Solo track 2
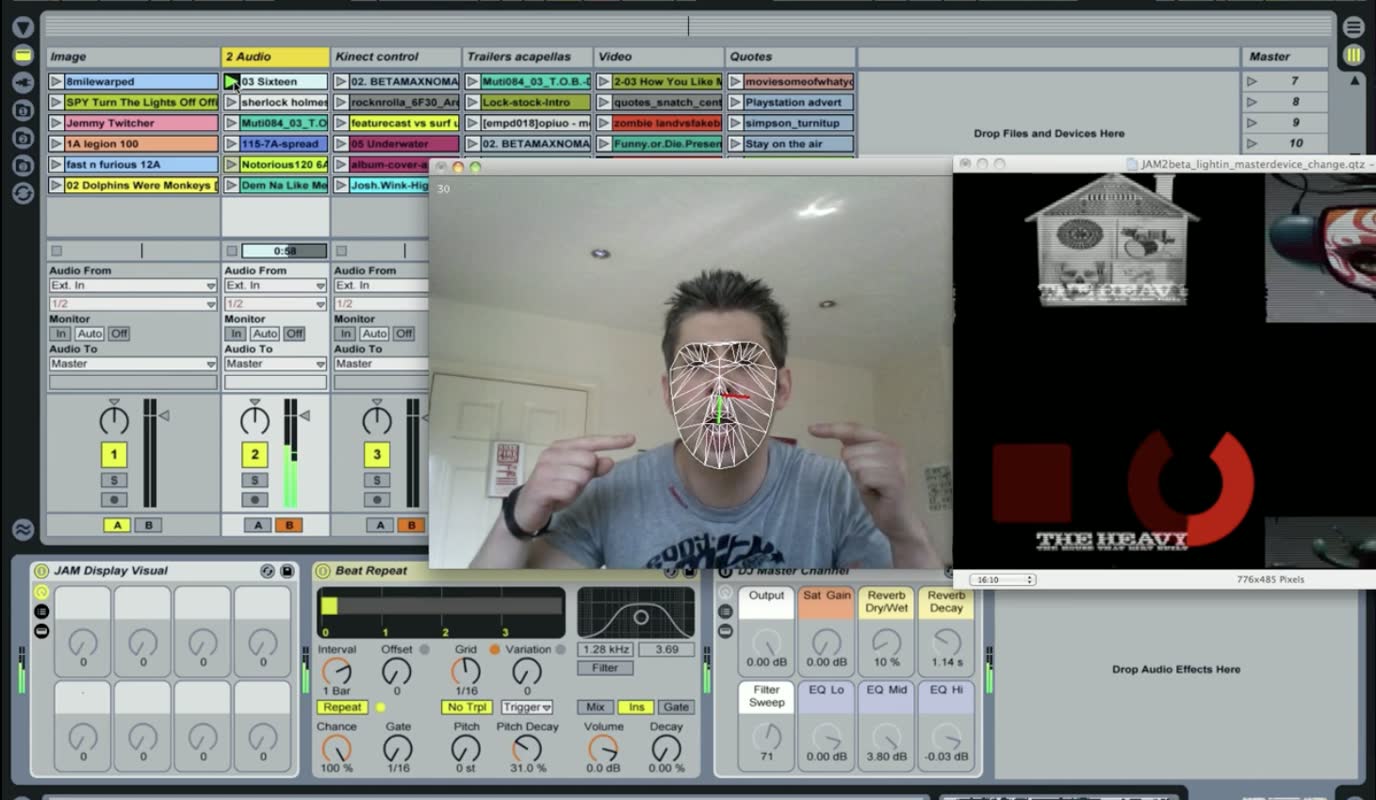 (254, 481)
